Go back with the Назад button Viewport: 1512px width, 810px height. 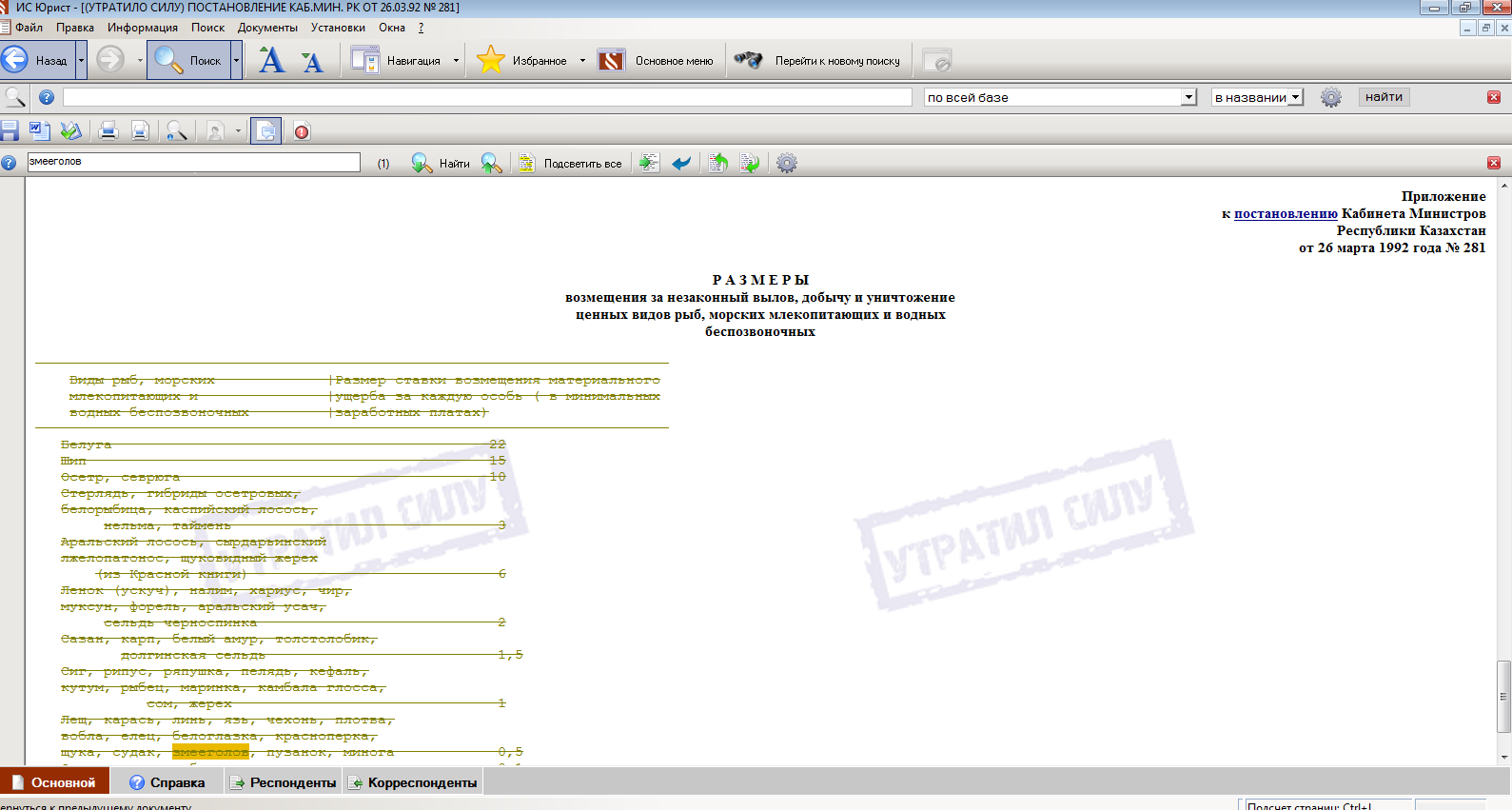pos(36,60)
